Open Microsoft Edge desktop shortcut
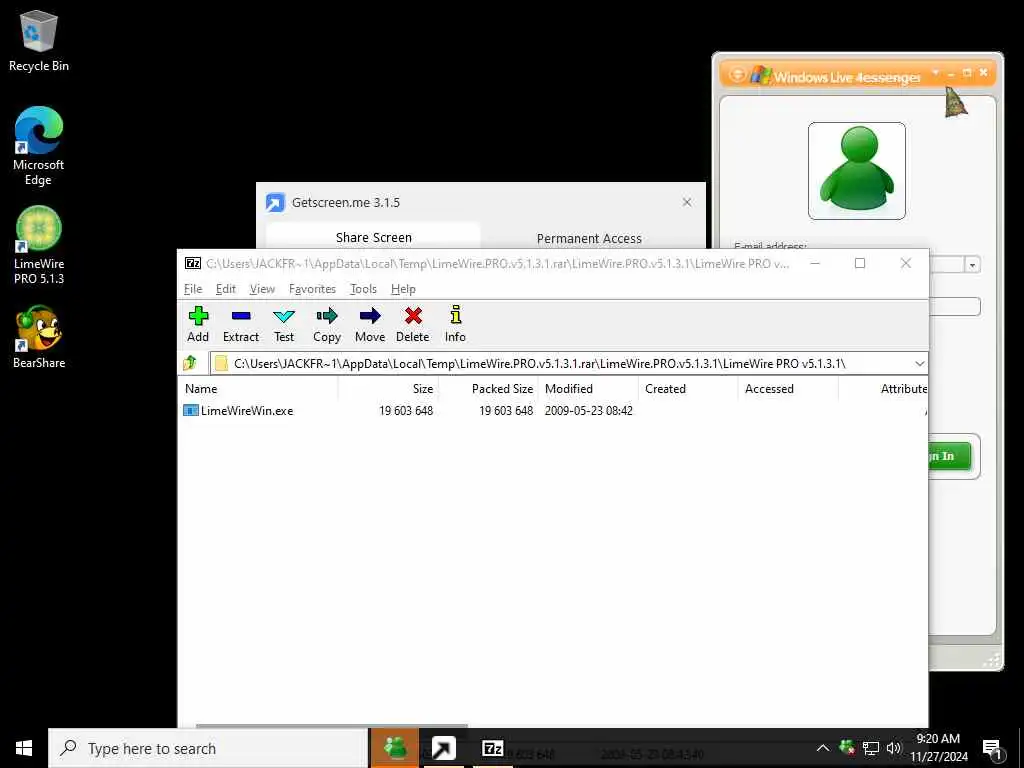Image resolution: width=1024 pixels, height=768 pixels. pyautogui.click(x=39, y=146)
